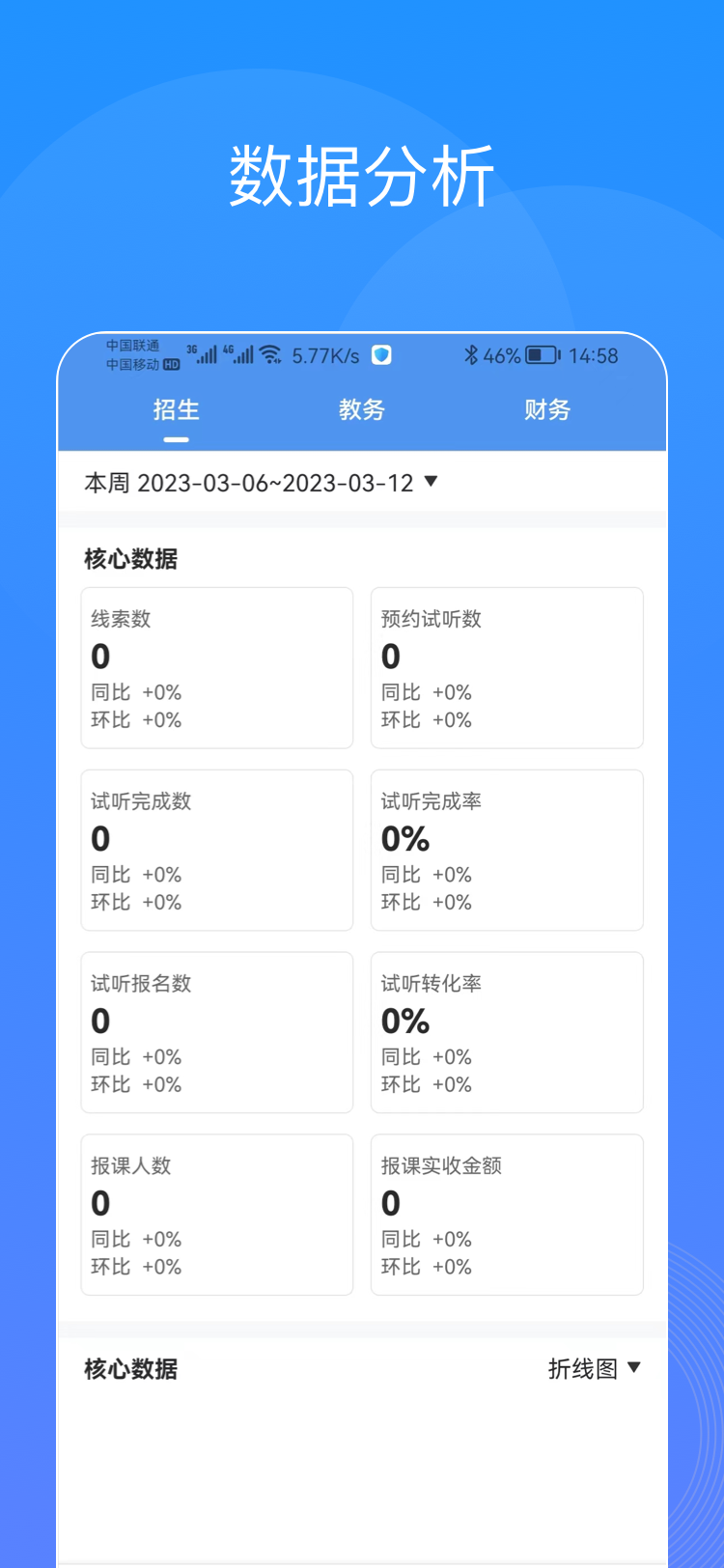Tap the 试听完成数 card
The image size is (724, 1568).
tap(217, 850)
